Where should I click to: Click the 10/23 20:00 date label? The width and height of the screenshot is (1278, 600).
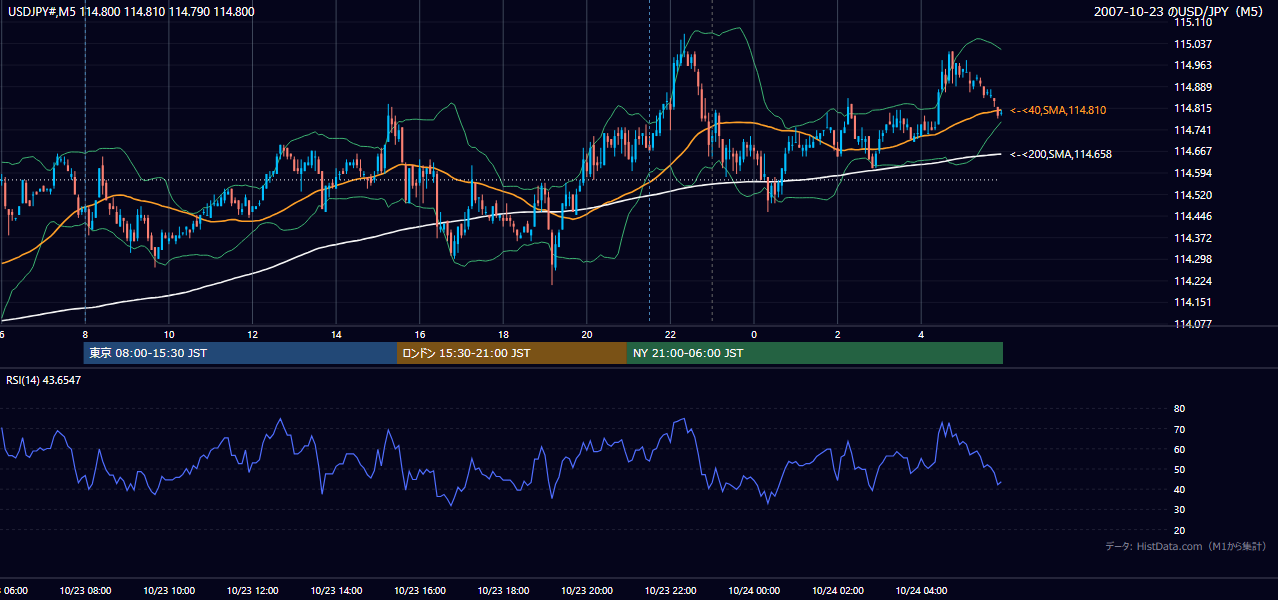(x=587, y=591)
